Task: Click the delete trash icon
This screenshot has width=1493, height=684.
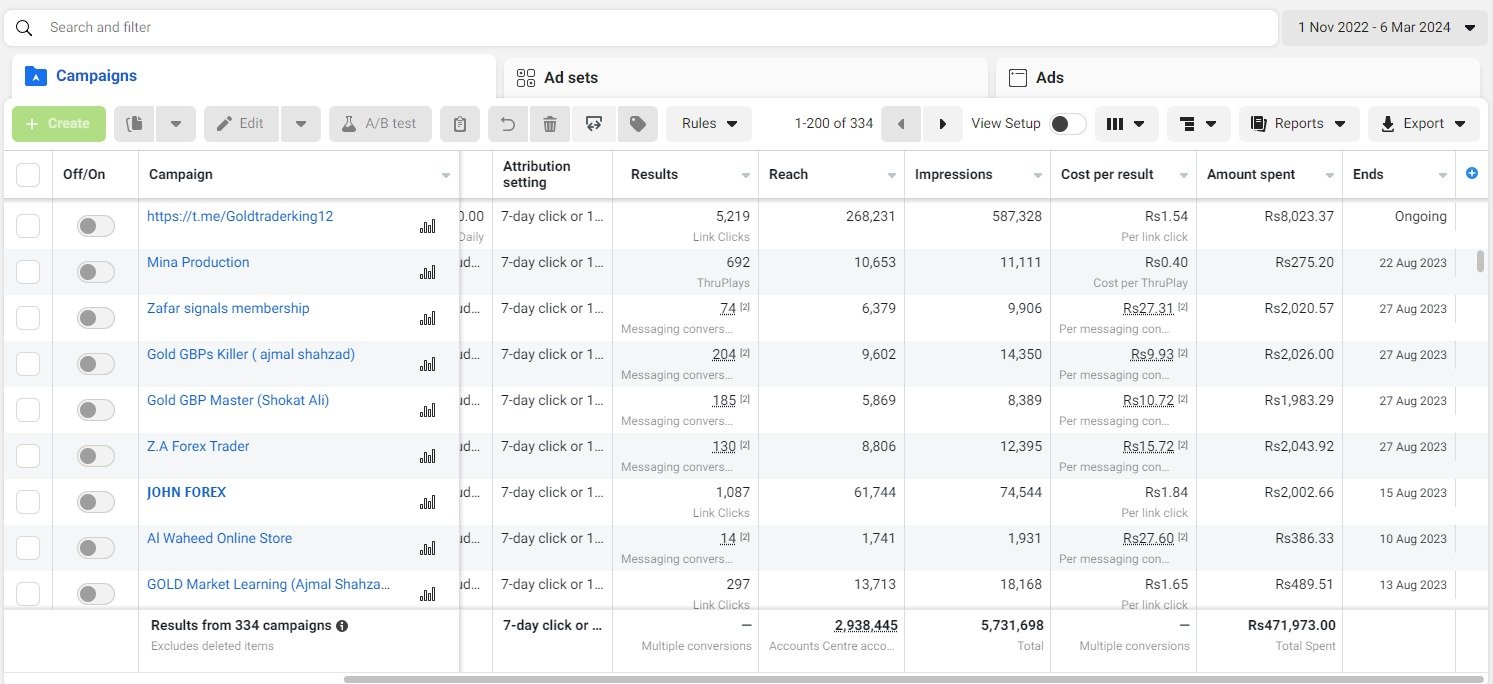Action: pos(549,124)
